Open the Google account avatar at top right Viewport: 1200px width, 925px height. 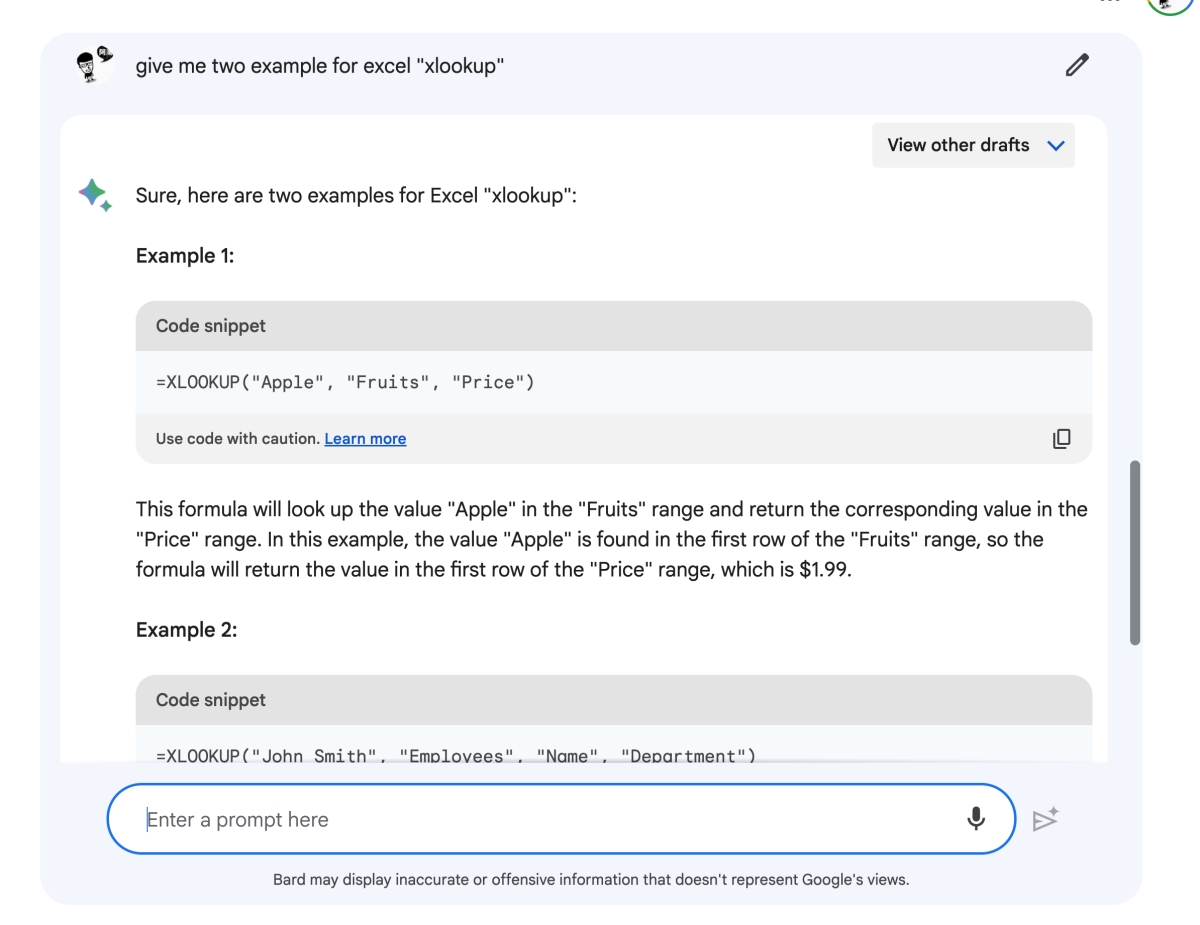(1168, 3)
